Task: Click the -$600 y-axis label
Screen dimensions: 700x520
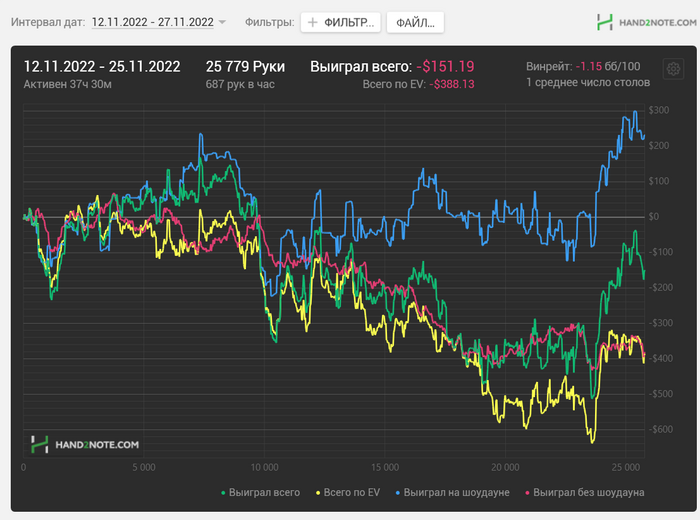Action: coord(661,429)
